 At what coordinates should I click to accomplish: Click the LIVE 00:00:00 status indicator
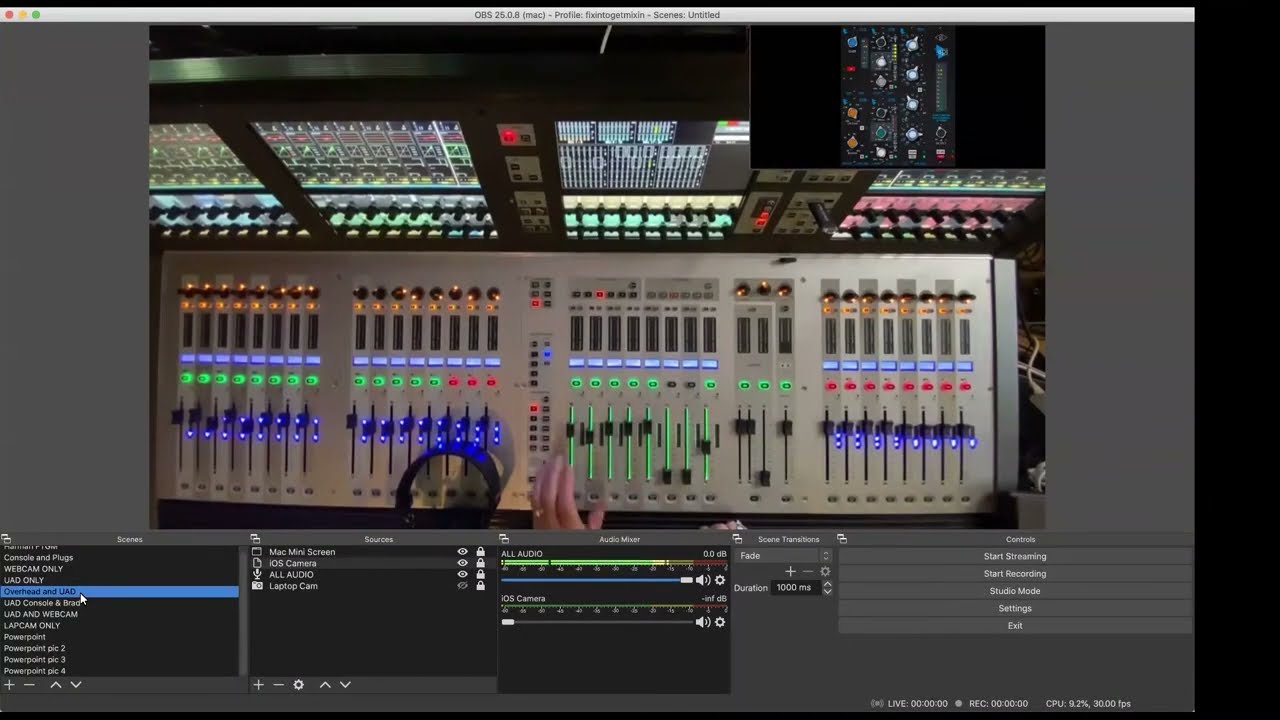click(909, 704)
